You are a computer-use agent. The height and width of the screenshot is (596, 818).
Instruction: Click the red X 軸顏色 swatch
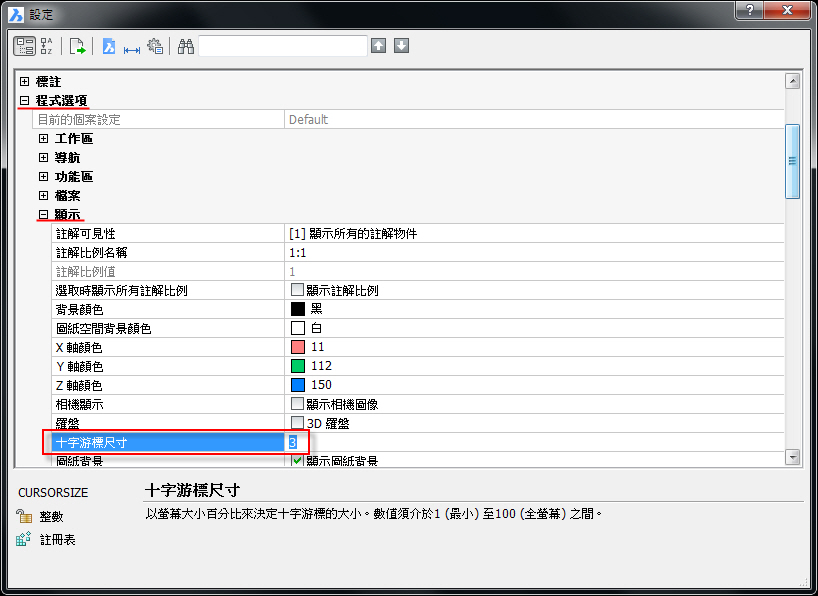pyautogui.click(x=298, y=347)
